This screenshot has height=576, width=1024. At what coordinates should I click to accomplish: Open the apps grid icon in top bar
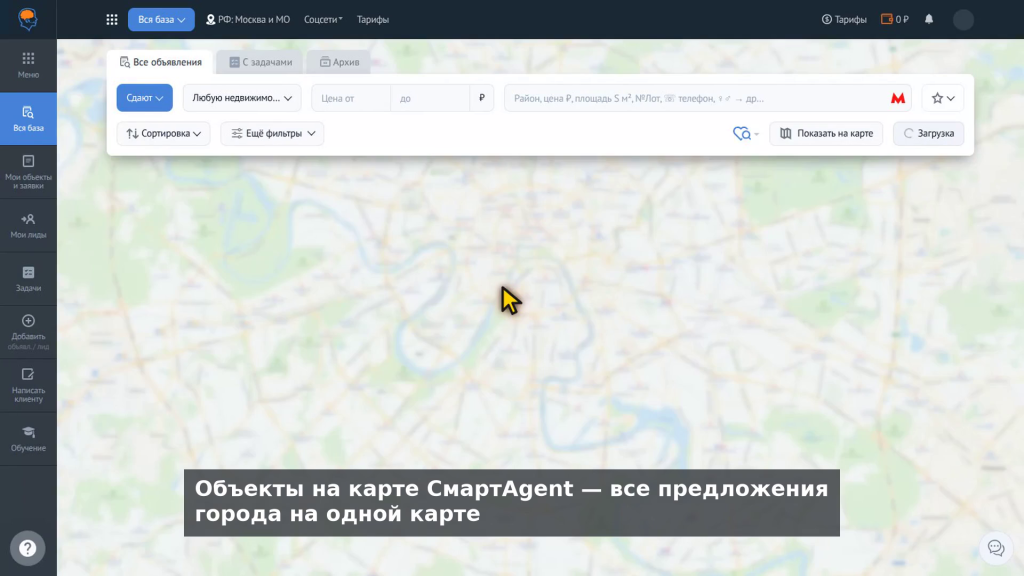coord(112,20)
